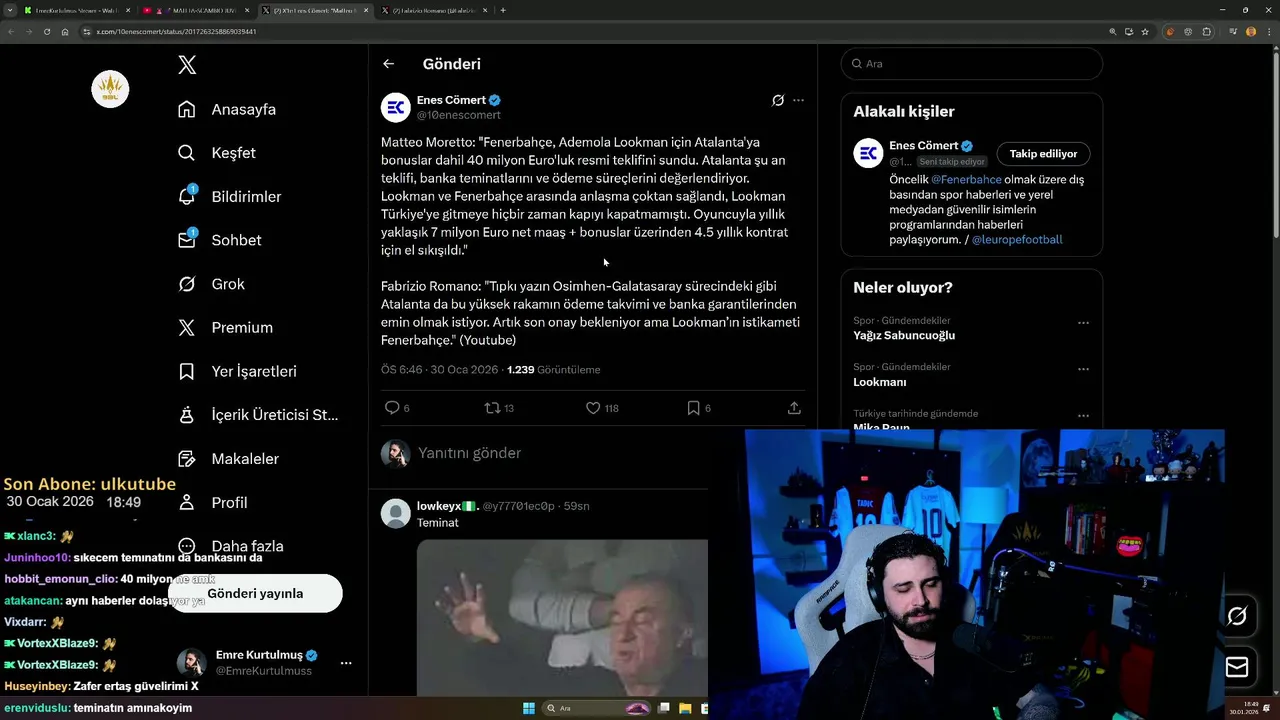The height and width of the screenshot is (720, 1280).
Task: Click share icon on post
Action: 794,408
